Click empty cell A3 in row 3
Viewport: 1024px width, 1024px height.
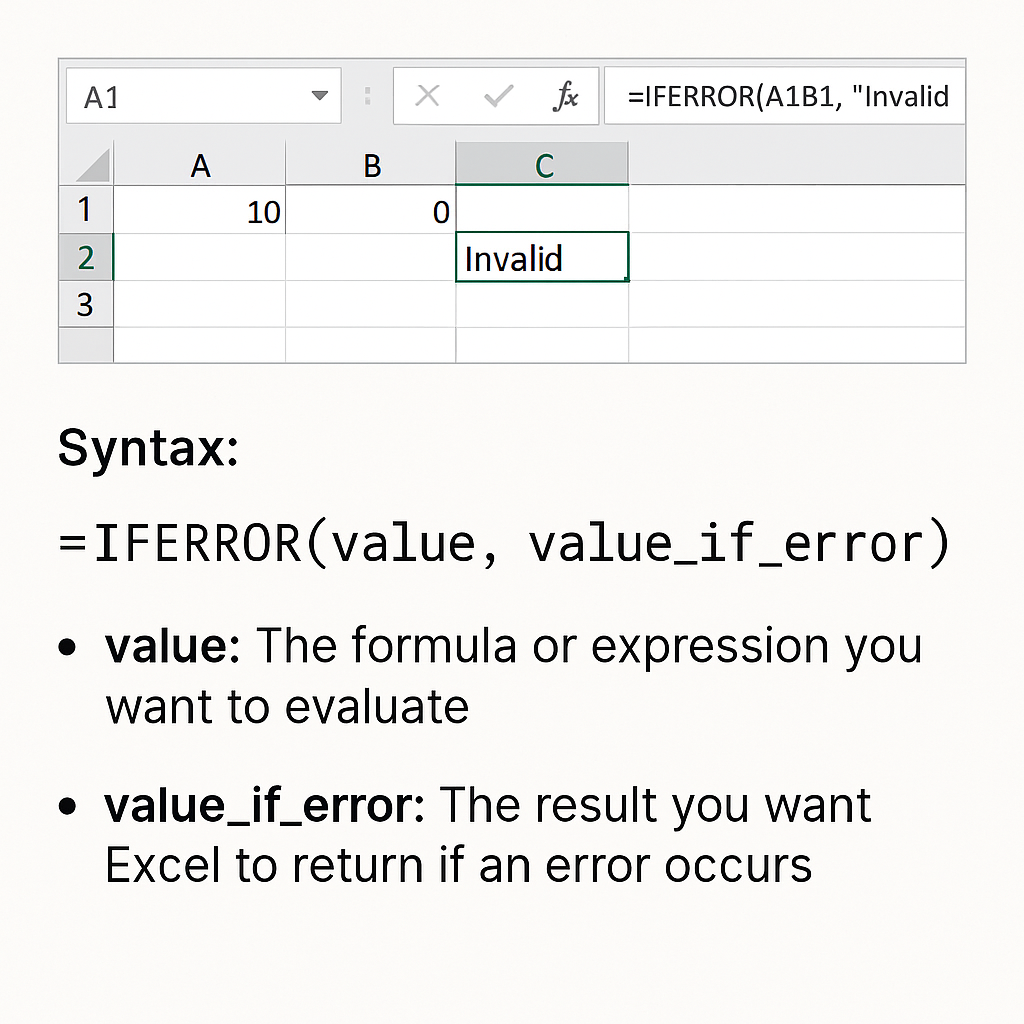pyautogui.click(x=200, y=304)
